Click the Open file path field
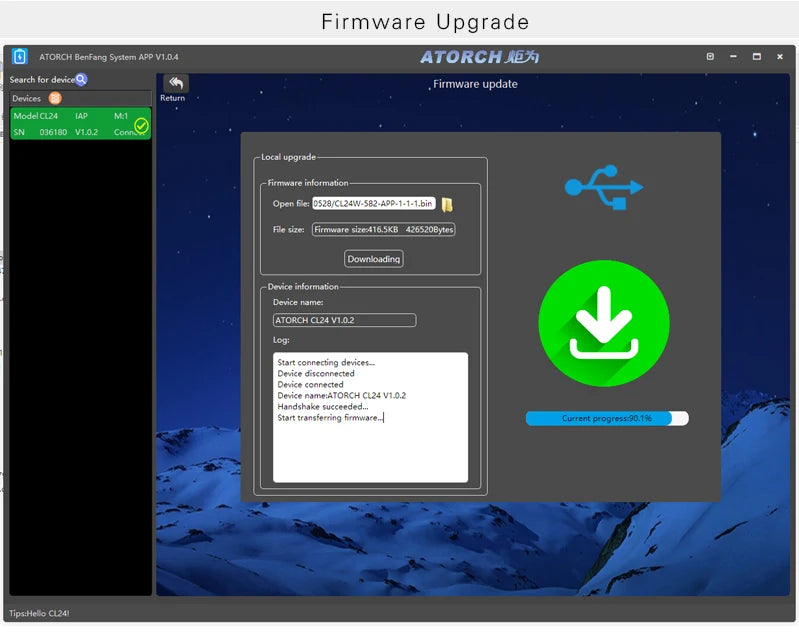The width and height of the screenshot is (799, 633). click(x=374, y=203)
